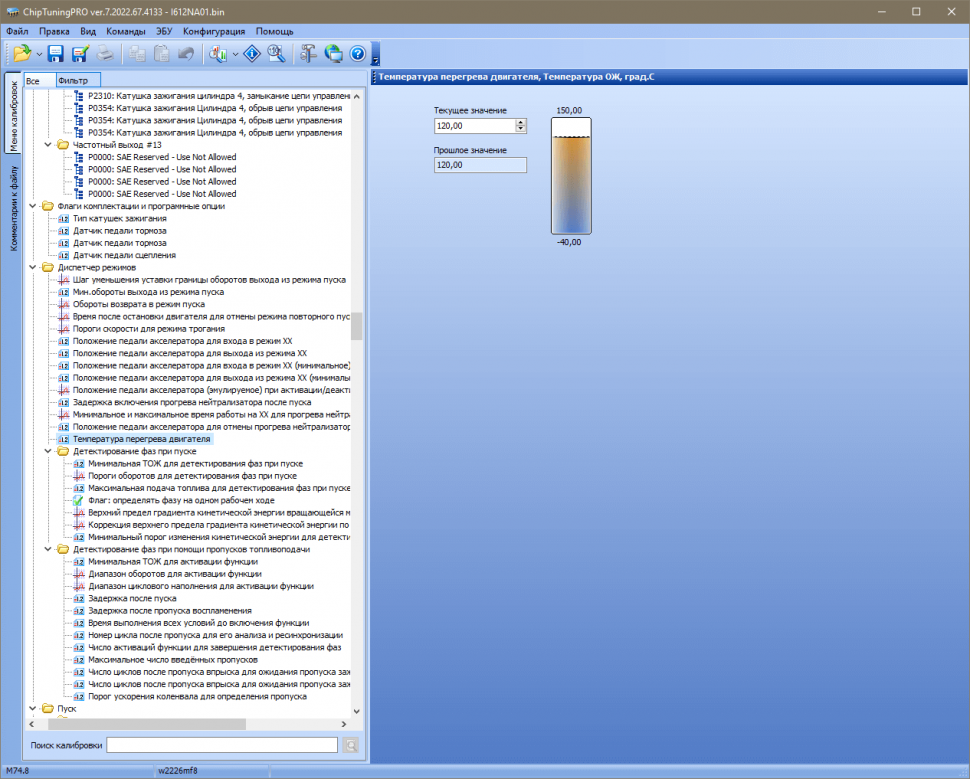
Task: Open help via the question mark icon
Action: [357, 53]
